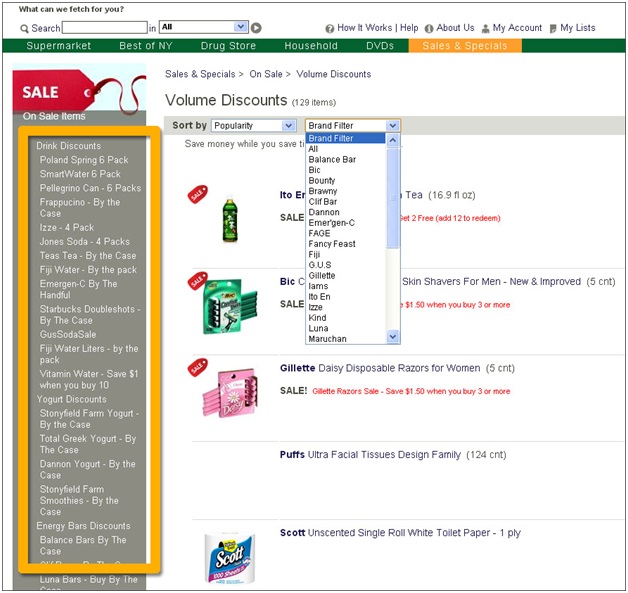
Task: Focus the search text field
Action: (105, 28)
